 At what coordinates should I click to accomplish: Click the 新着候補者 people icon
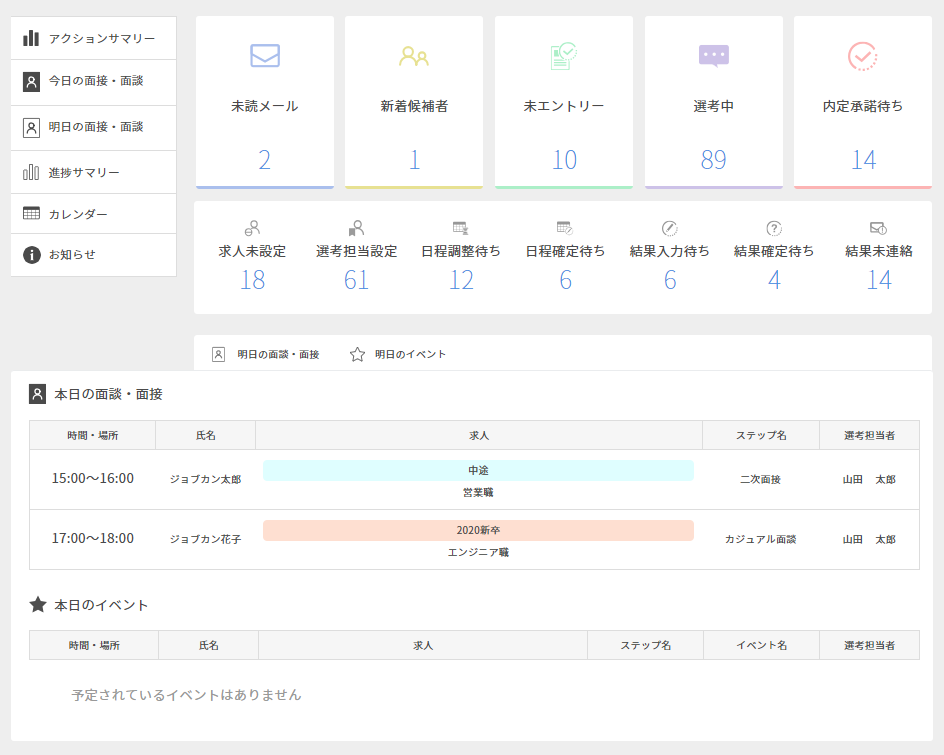(x=414, y=56)
